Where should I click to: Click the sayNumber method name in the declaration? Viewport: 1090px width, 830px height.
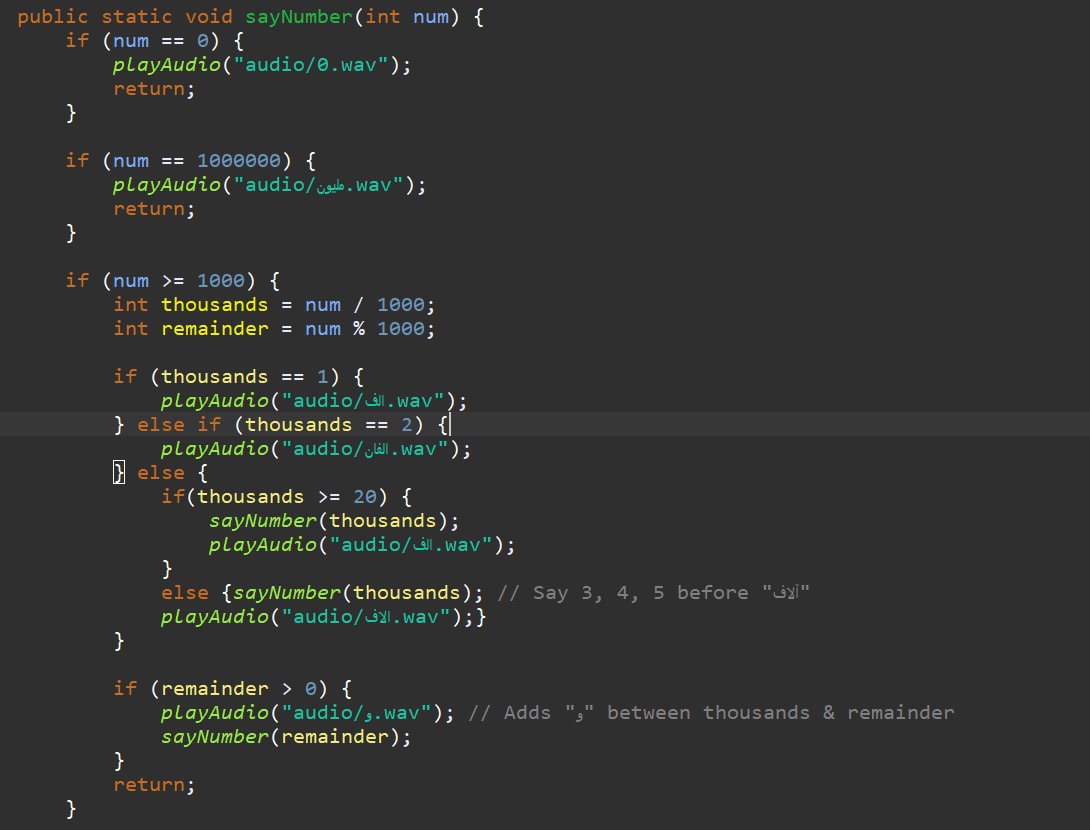coord(304,17)
